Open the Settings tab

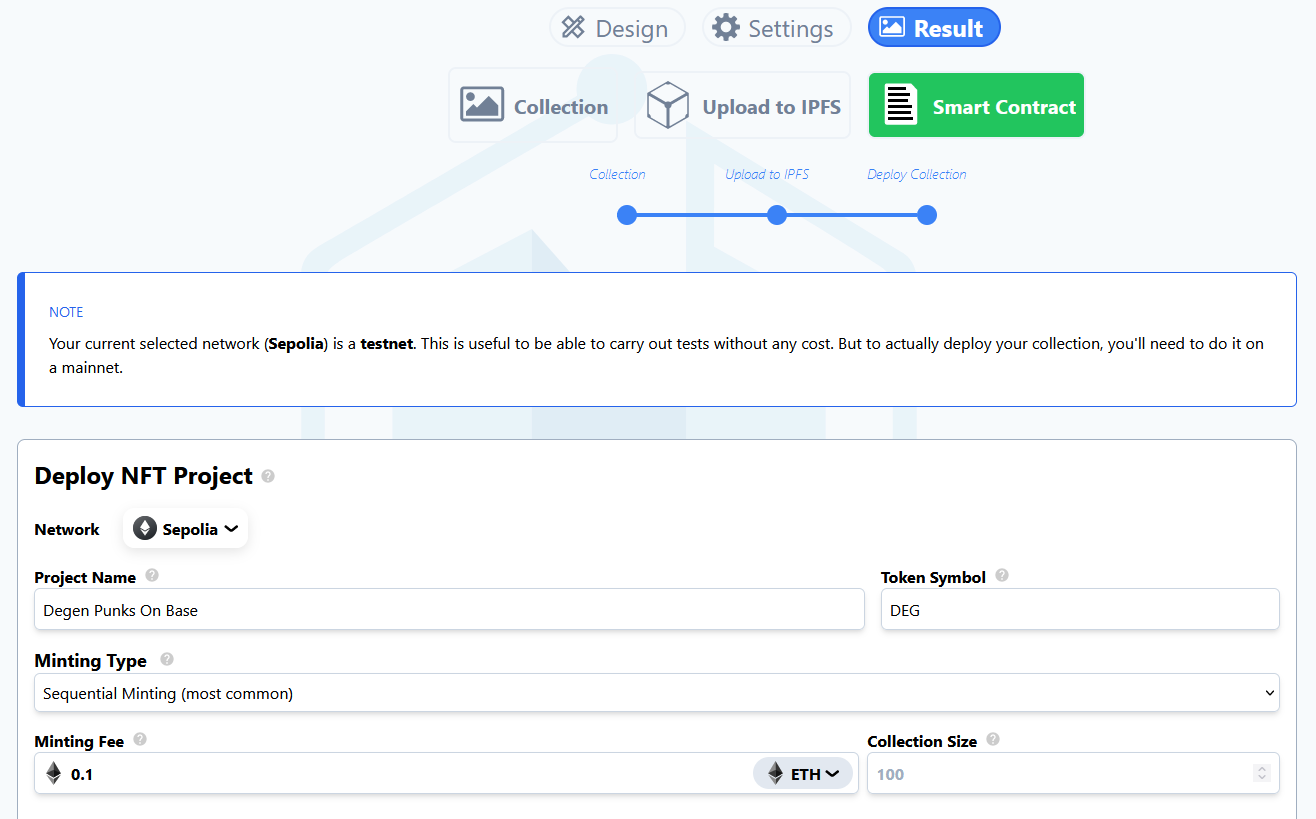(776, 28)
